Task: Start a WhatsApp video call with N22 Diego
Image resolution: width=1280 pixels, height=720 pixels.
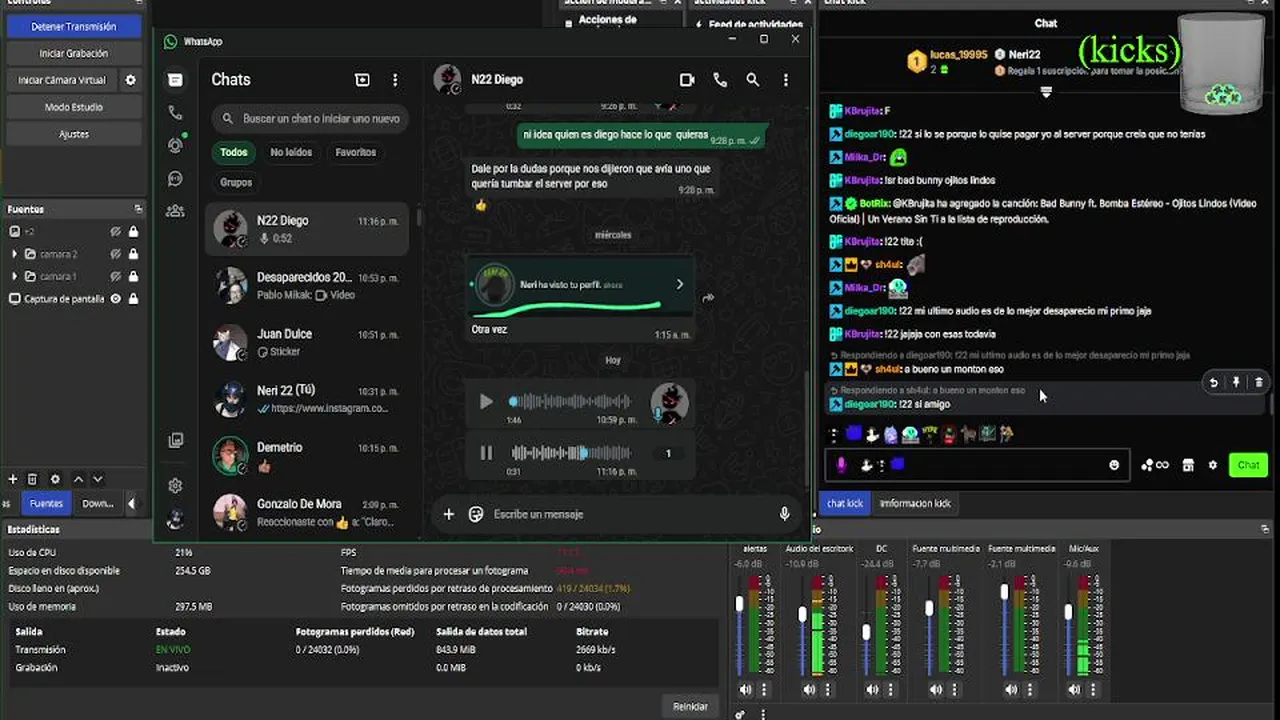Action: point(687,80)
